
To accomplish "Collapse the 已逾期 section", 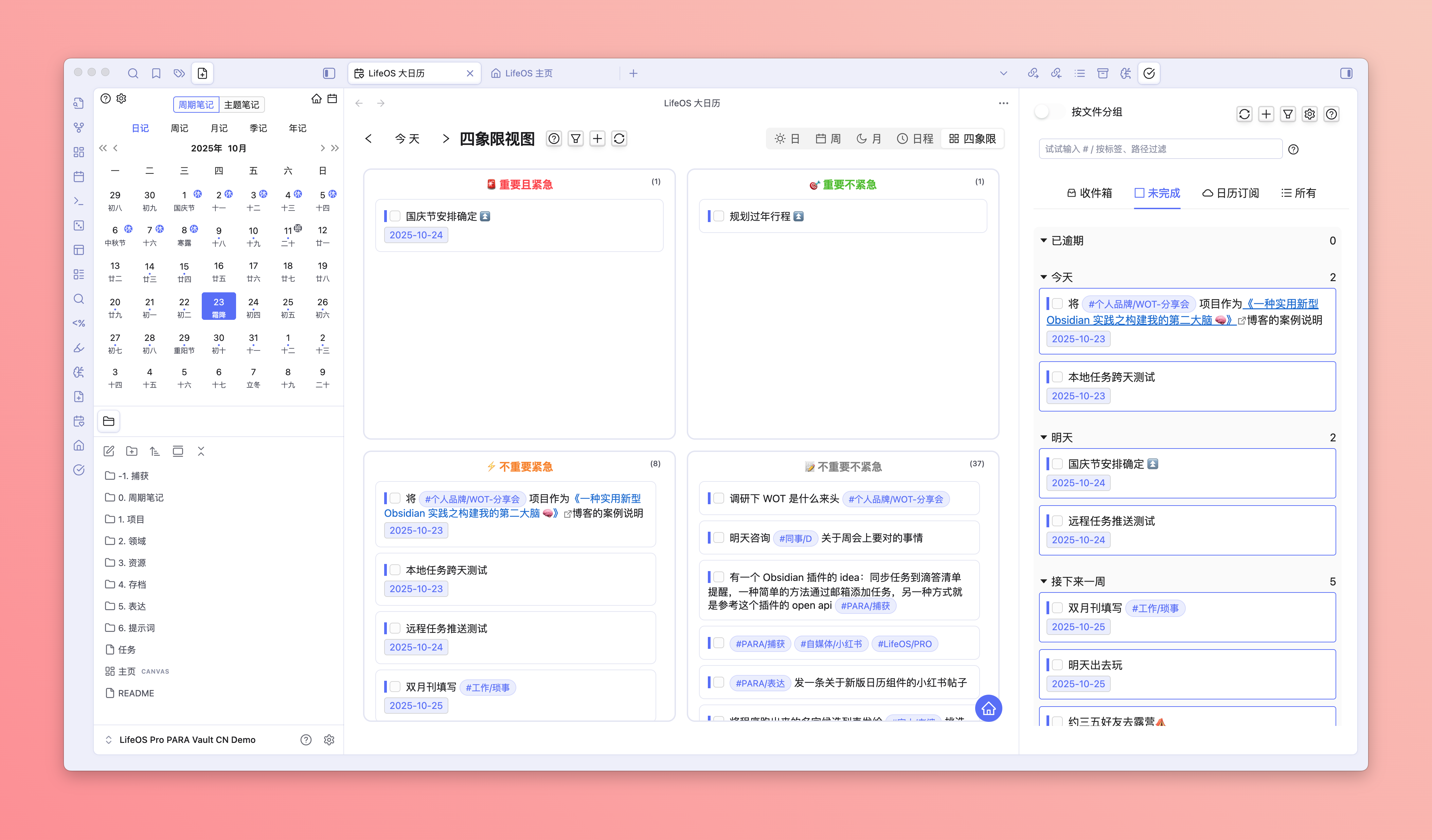I will pos(1043,241).
